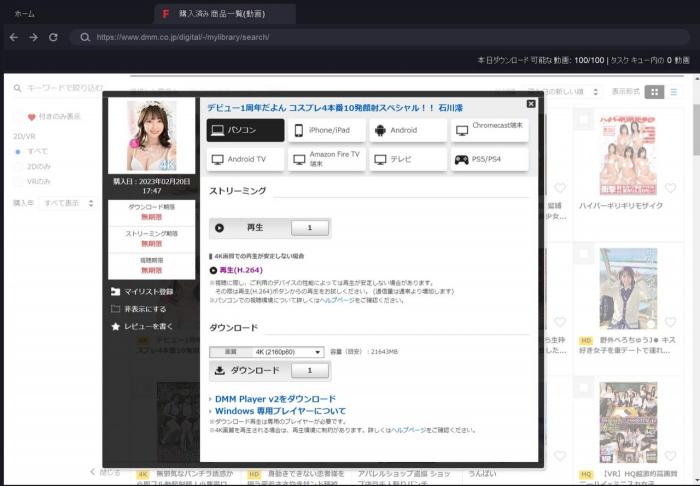
Task: Click 非表示にする in the side panel
Action: tap(145, 309)
